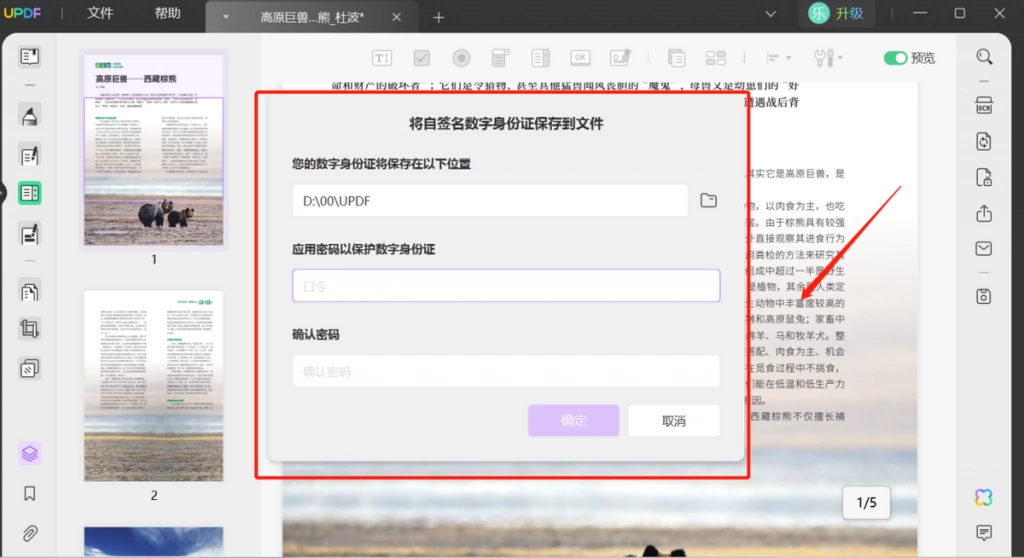
Task: Select radio button form field tool
Action: tap(461, 58)
